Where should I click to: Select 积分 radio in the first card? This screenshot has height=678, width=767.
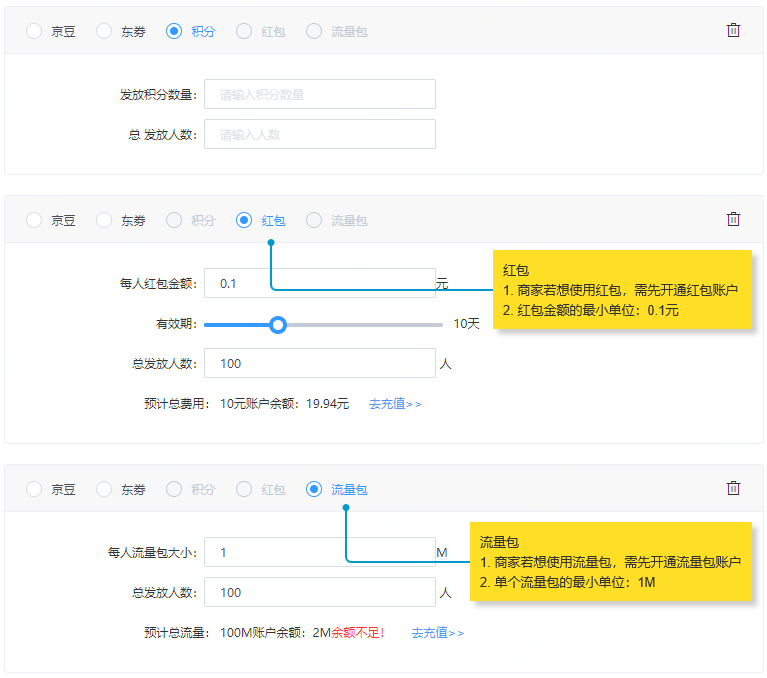174,31
